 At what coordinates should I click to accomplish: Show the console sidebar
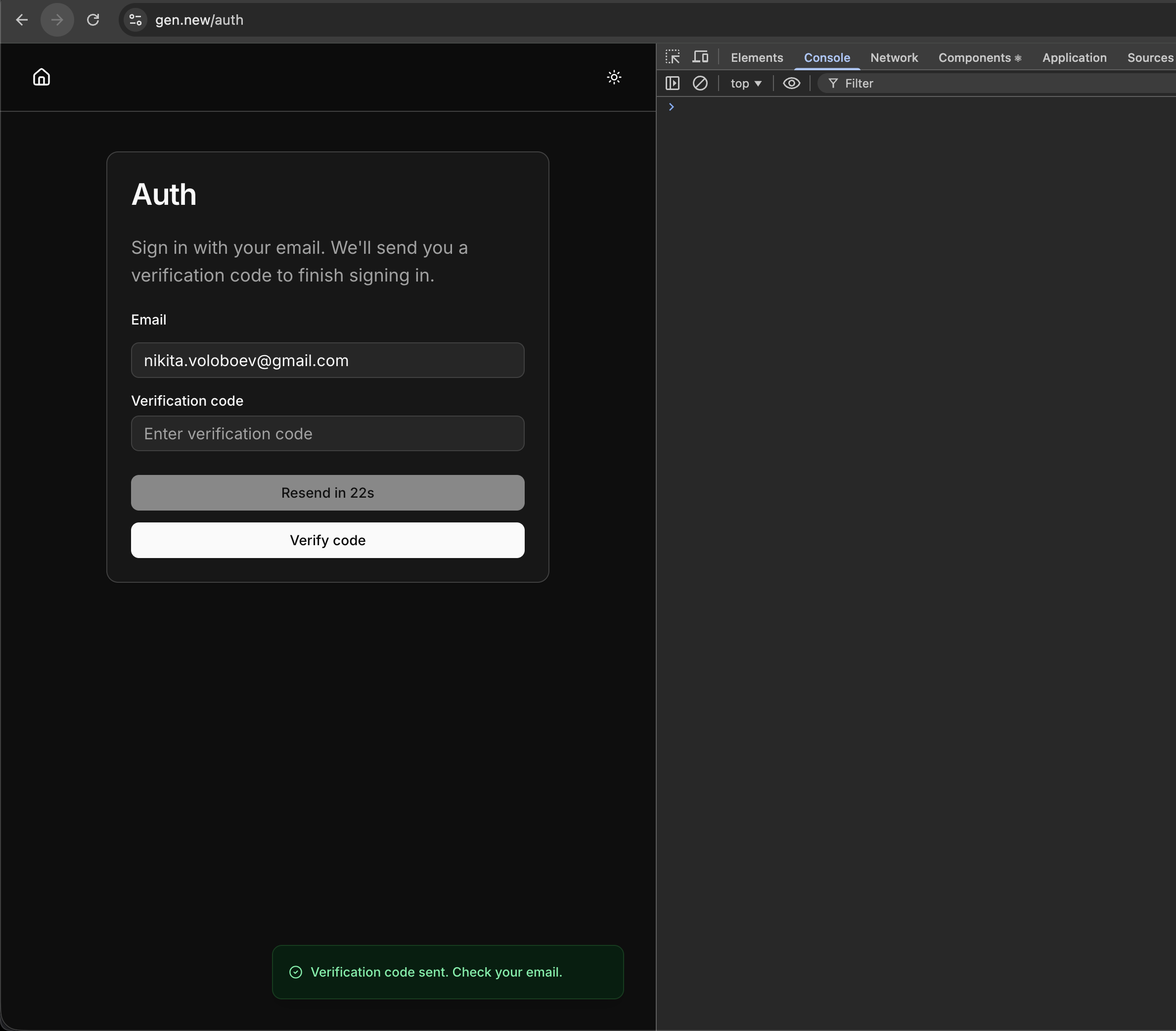point(672,84)
